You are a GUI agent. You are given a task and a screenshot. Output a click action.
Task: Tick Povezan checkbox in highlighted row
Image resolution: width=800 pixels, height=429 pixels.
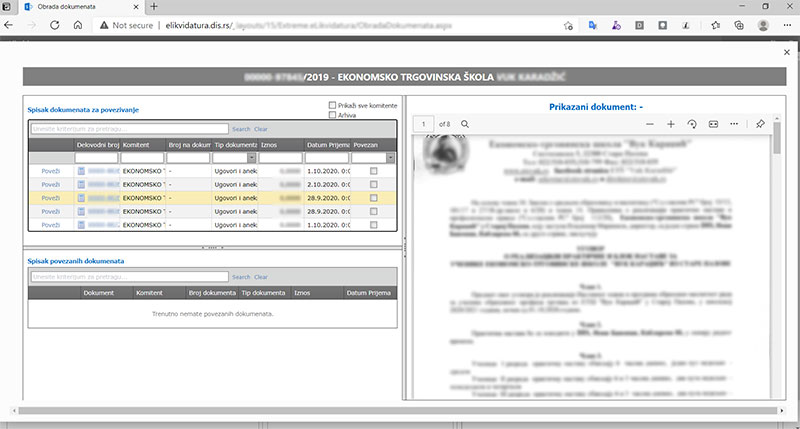coord(374,198)
